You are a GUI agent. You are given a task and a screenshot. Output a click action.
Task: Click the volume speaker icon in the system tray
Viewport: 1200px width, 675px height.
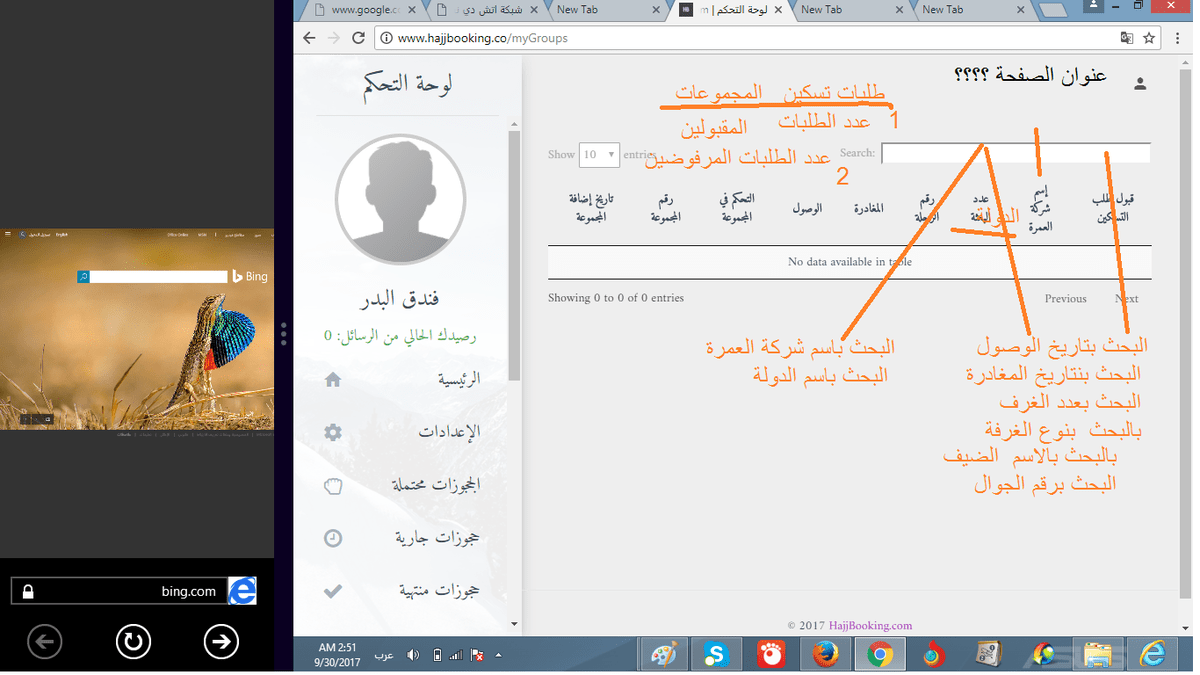pyautogui.click(x=413, y=654)
